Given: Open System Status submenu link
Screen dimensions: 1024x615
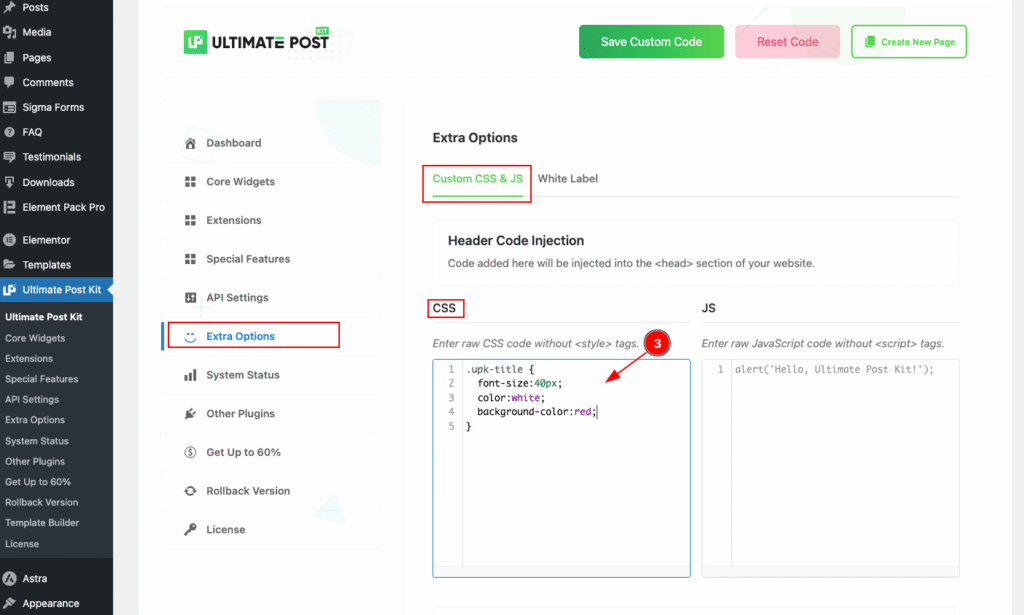Looking at the screenshot, I should point(37,441).
